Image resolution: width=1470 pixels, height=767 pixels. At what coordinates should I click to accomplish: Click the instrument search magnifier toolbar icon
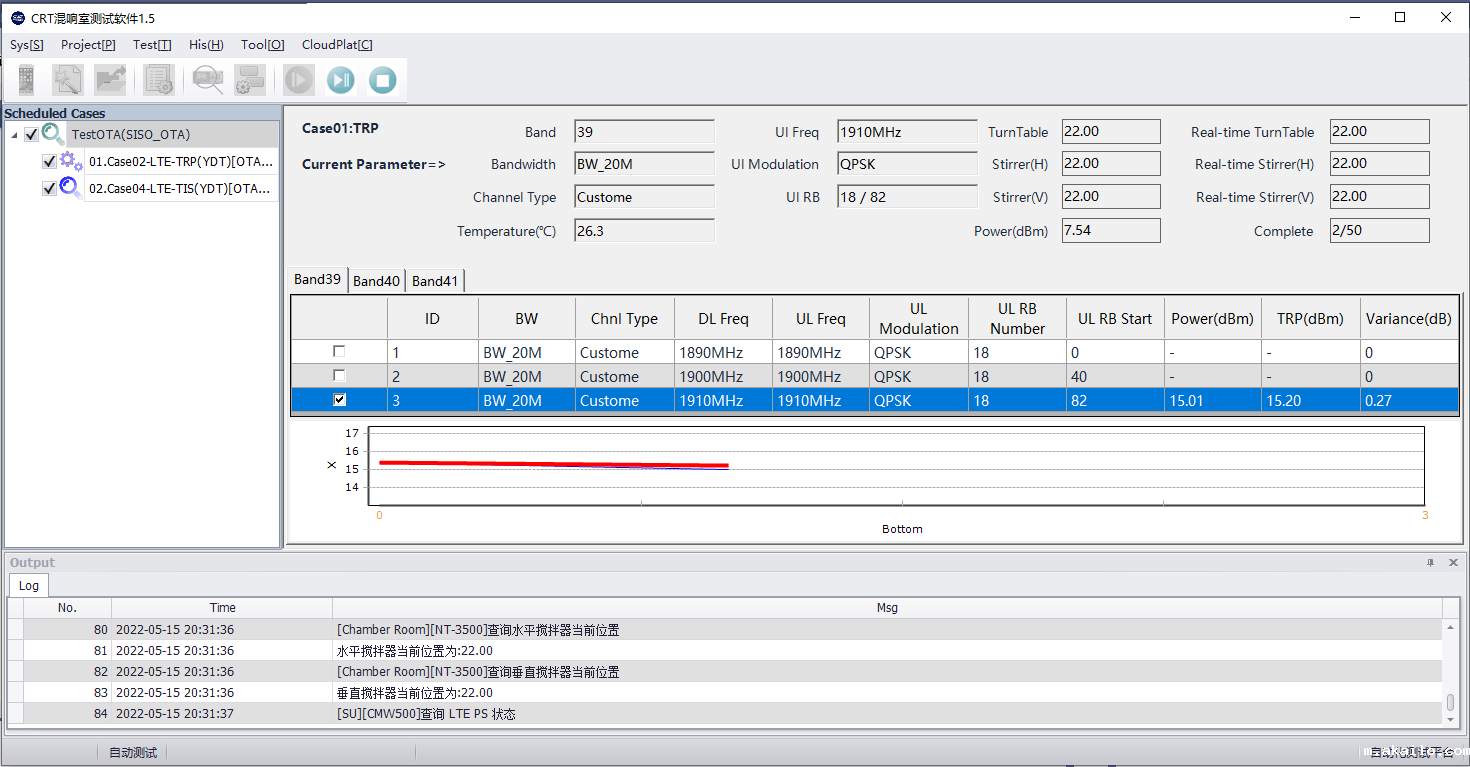(208, 80)
